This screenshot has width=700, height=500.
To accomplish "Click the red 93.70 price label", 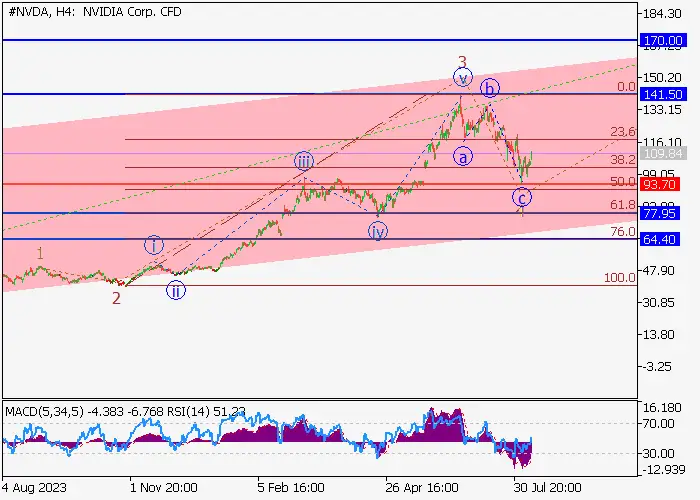I will click(x=660, y=184).
